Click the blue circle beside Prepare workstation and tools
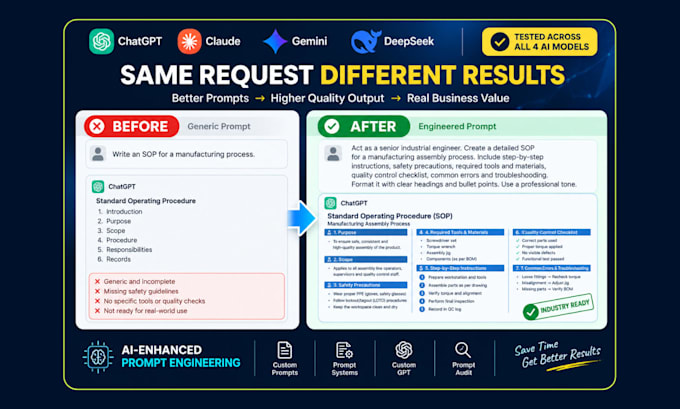 tap(422, 277)
